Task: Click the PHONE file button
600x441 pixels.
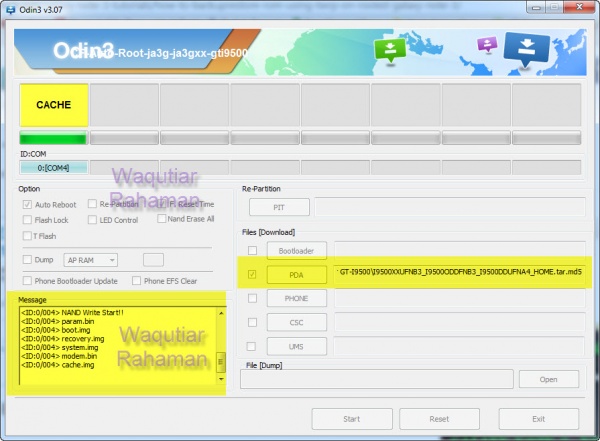Action: [x=297, y=299]
